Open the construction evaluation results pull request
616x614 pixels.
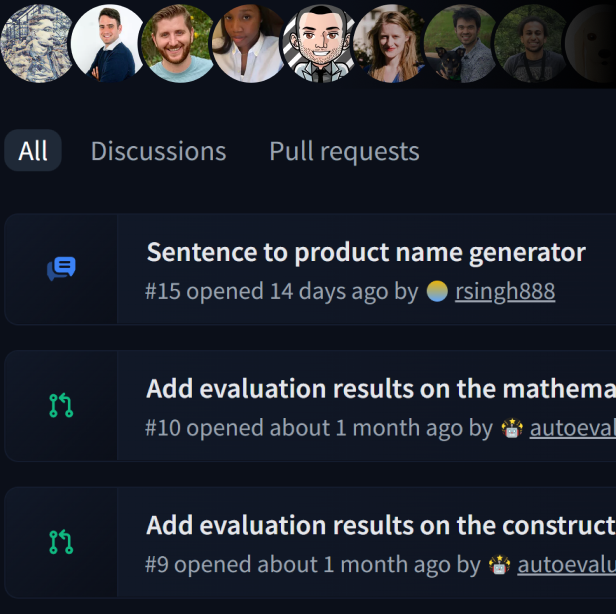pos(380,525)
